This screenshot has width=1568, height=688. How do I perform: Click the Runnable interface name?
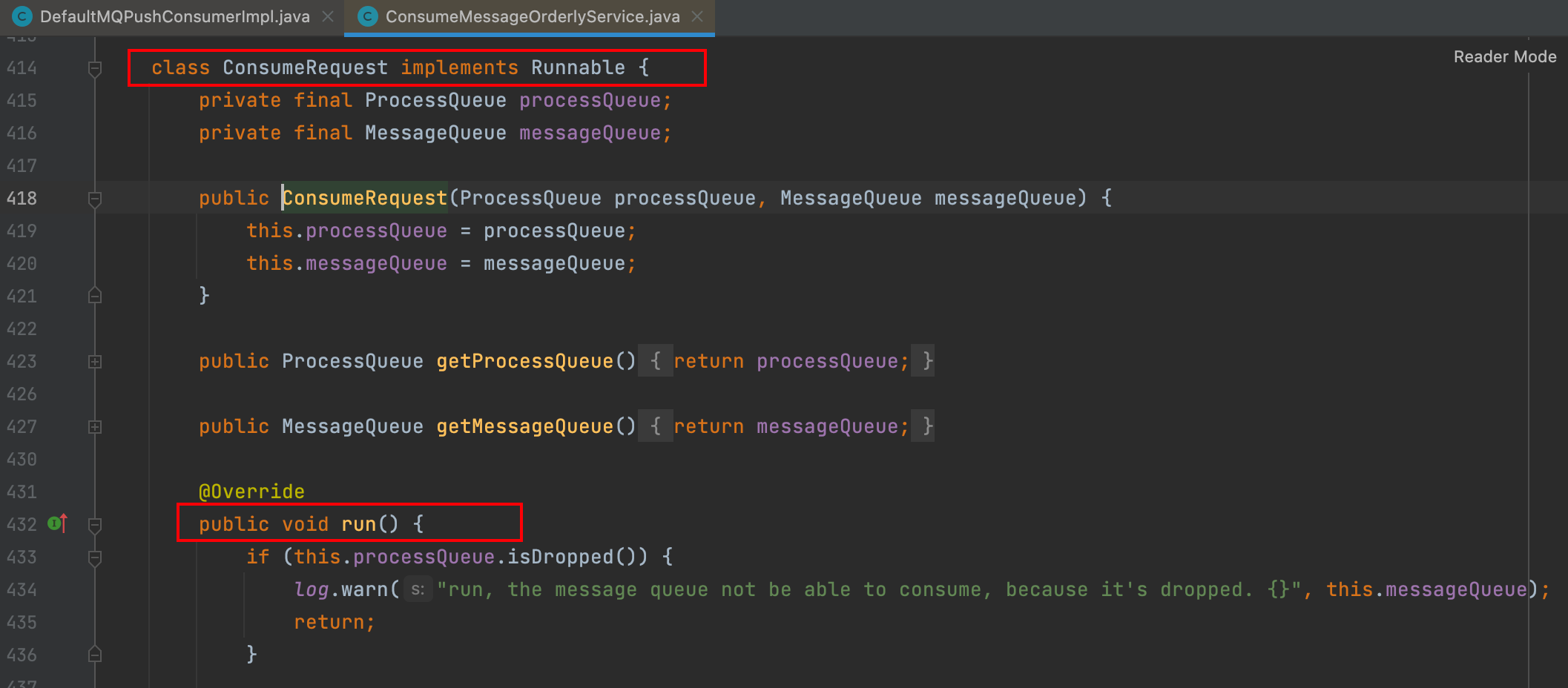pos(578,67)
